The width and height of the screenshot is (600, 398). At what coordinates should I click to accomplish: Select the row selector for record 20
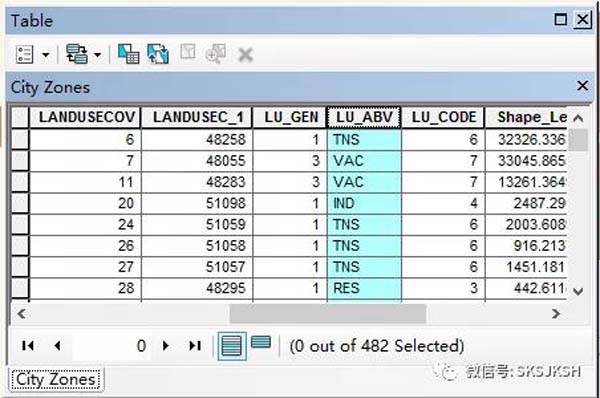pyautogui.click(x=20, y=203)
